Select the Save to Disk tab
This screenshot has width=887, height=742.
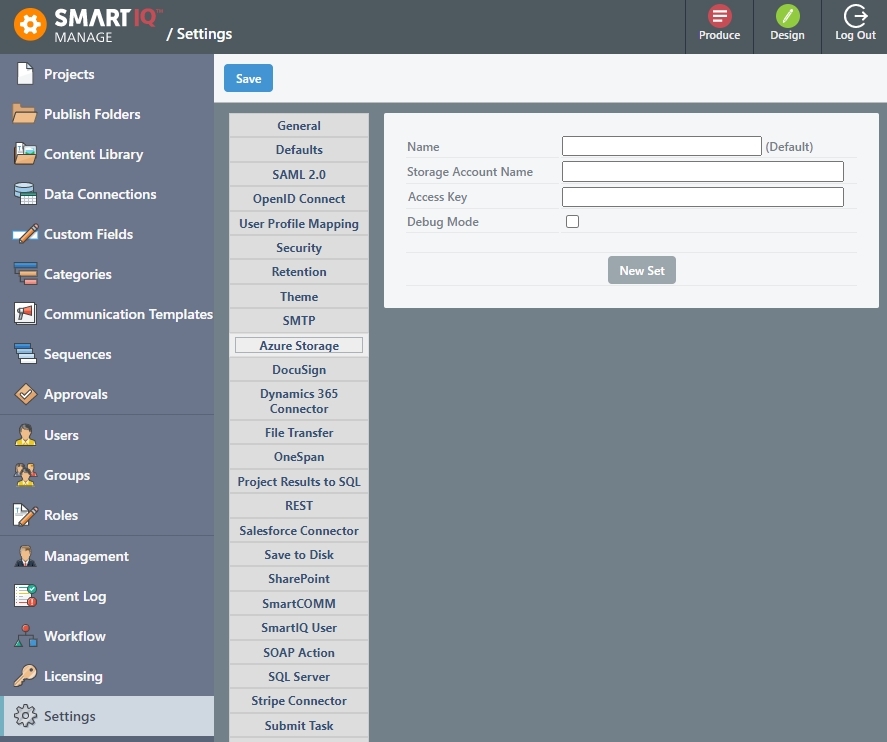point(299,555)
